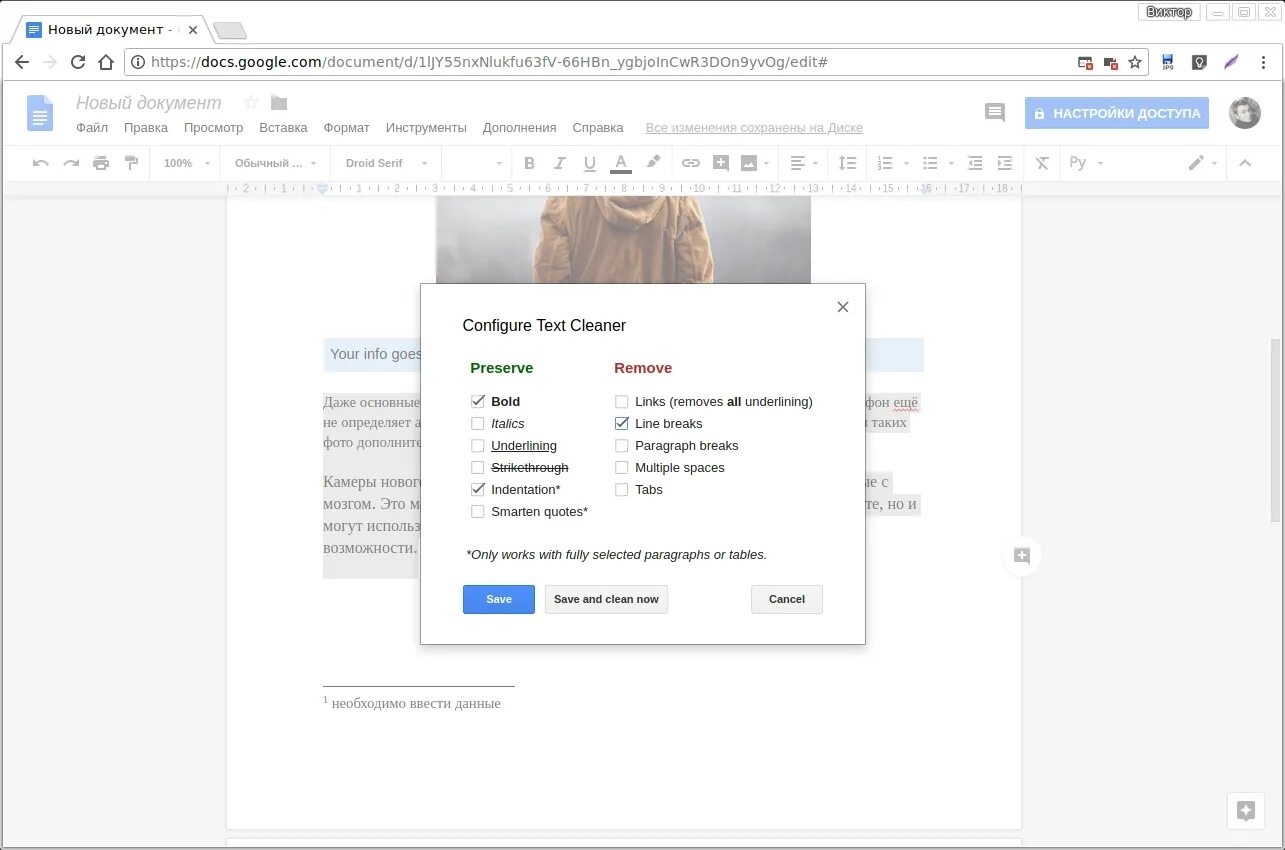Toggle Italic formatting in toolbar

point(560,163)
